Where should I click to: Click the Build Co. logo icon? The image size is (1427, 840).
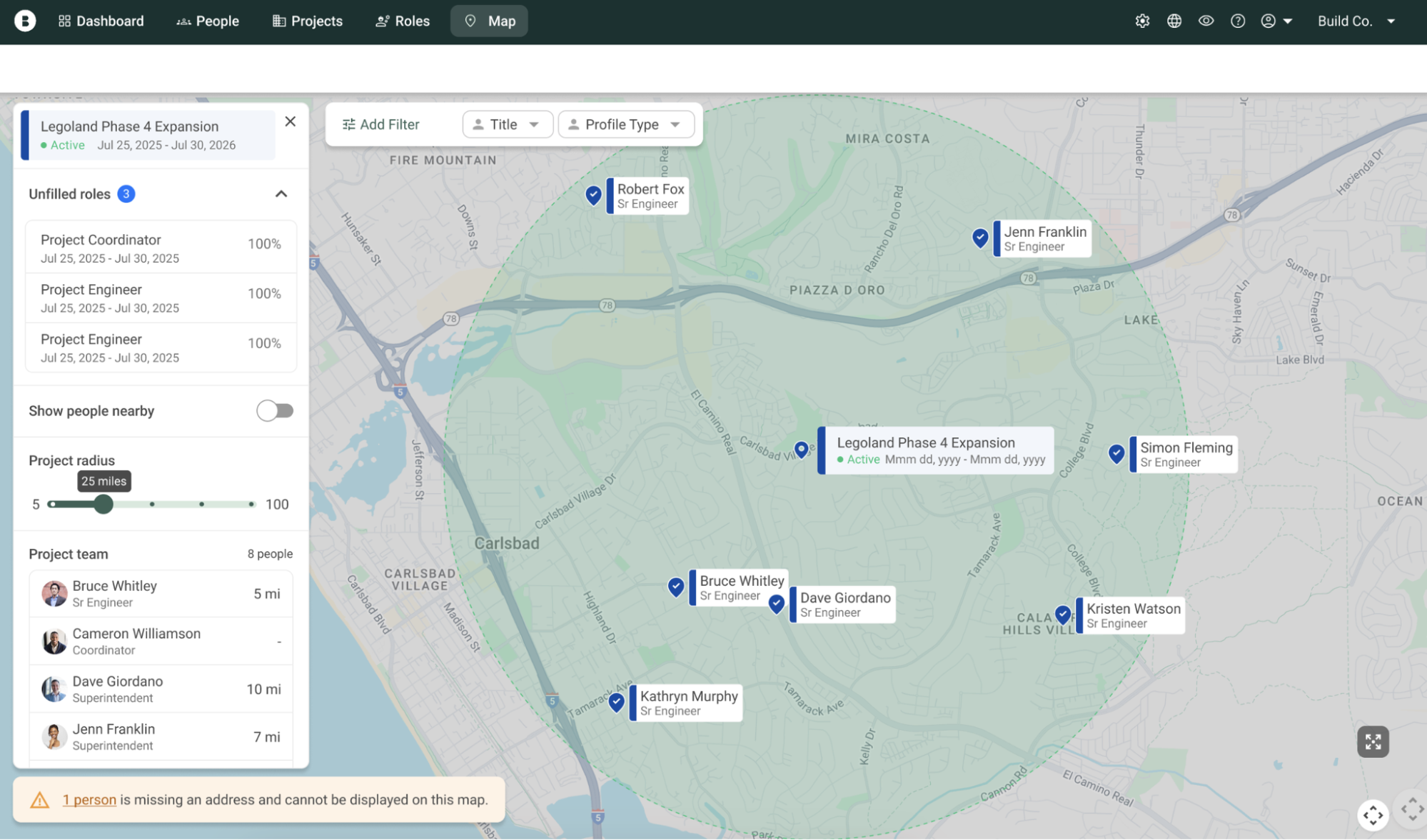[x=25, y=21]
